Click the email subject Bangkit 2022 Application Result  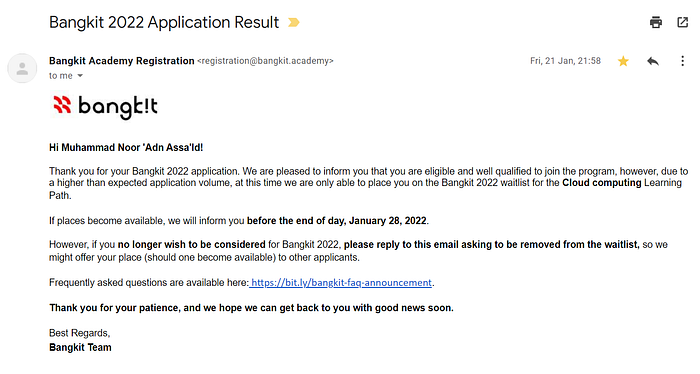(x=164, y=22)
